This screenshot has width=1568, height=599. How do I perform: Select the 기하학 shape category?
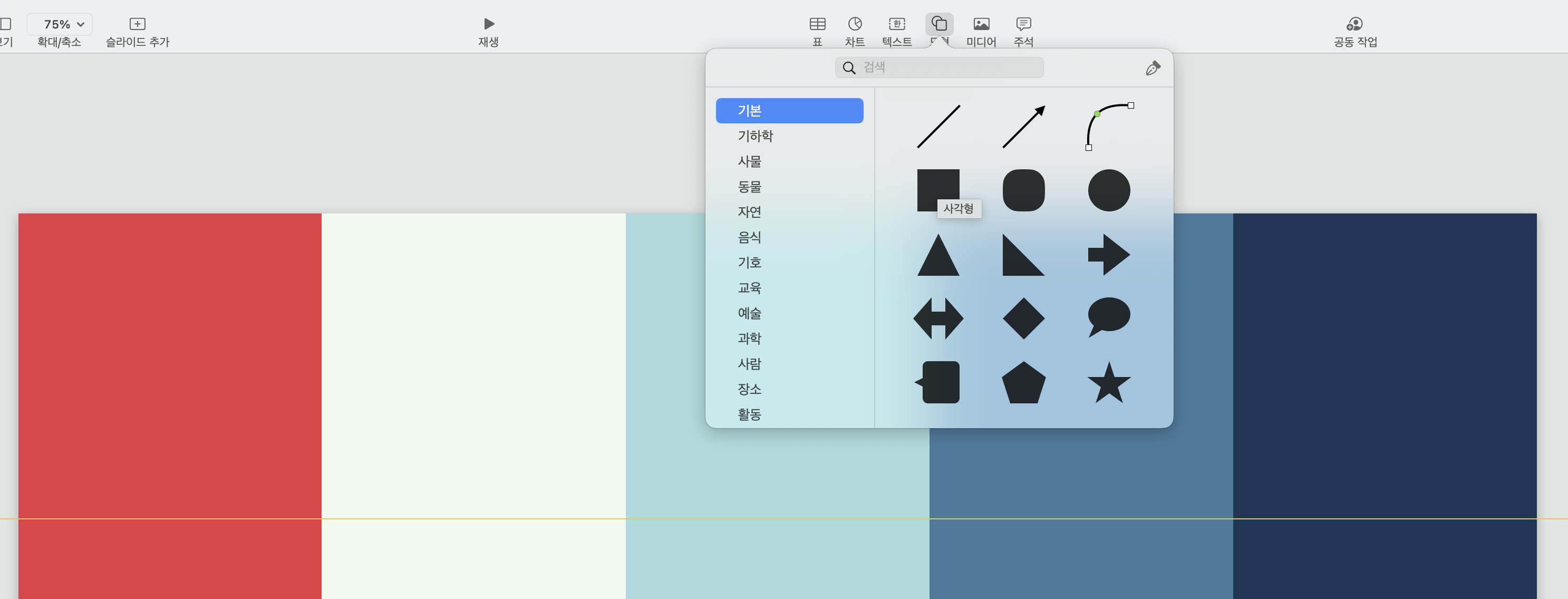(755, 136)
